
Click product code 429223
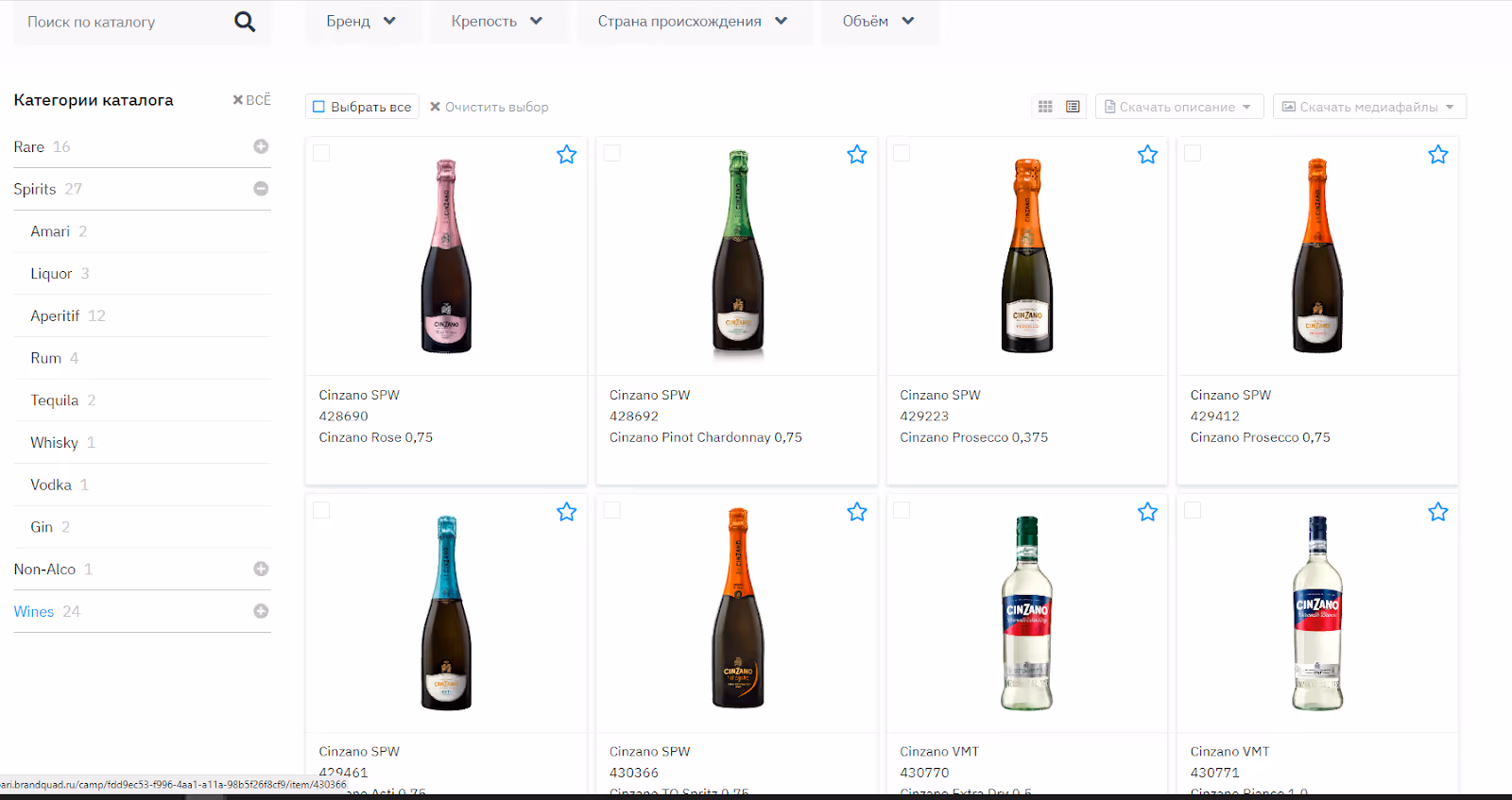924,416
